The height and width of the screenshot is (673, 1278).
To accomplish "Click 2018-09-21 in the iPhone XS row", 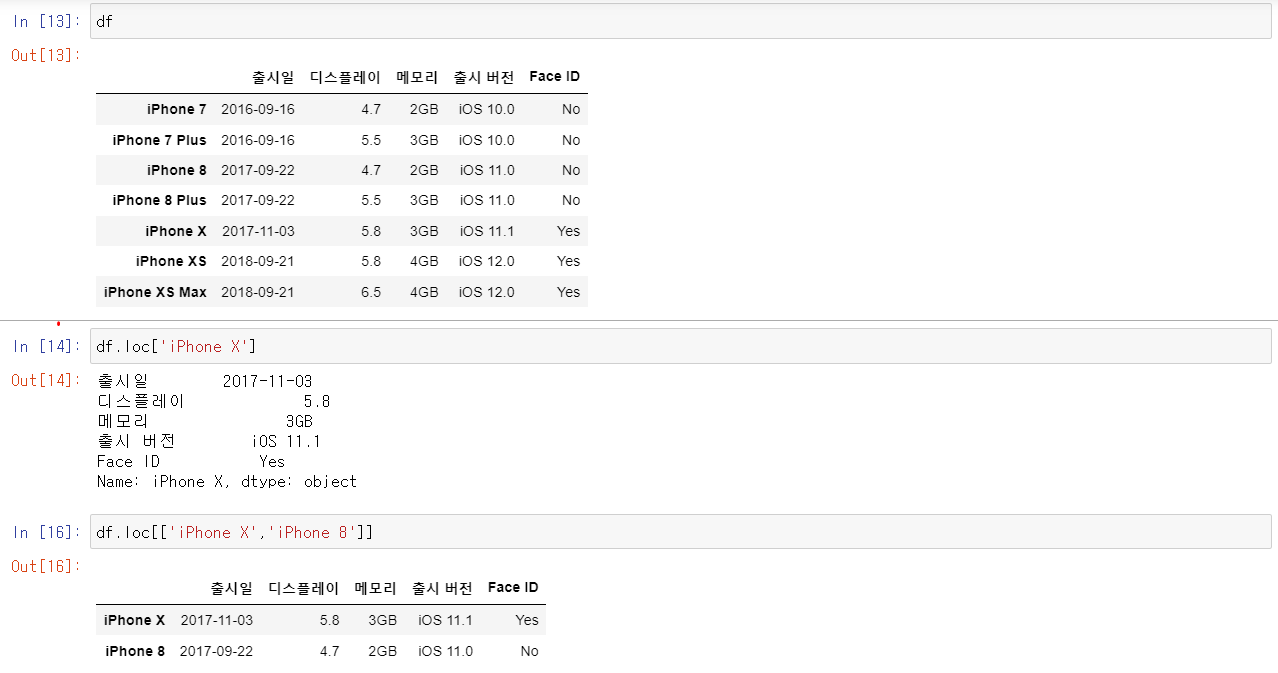I will [x=258, y=261].
